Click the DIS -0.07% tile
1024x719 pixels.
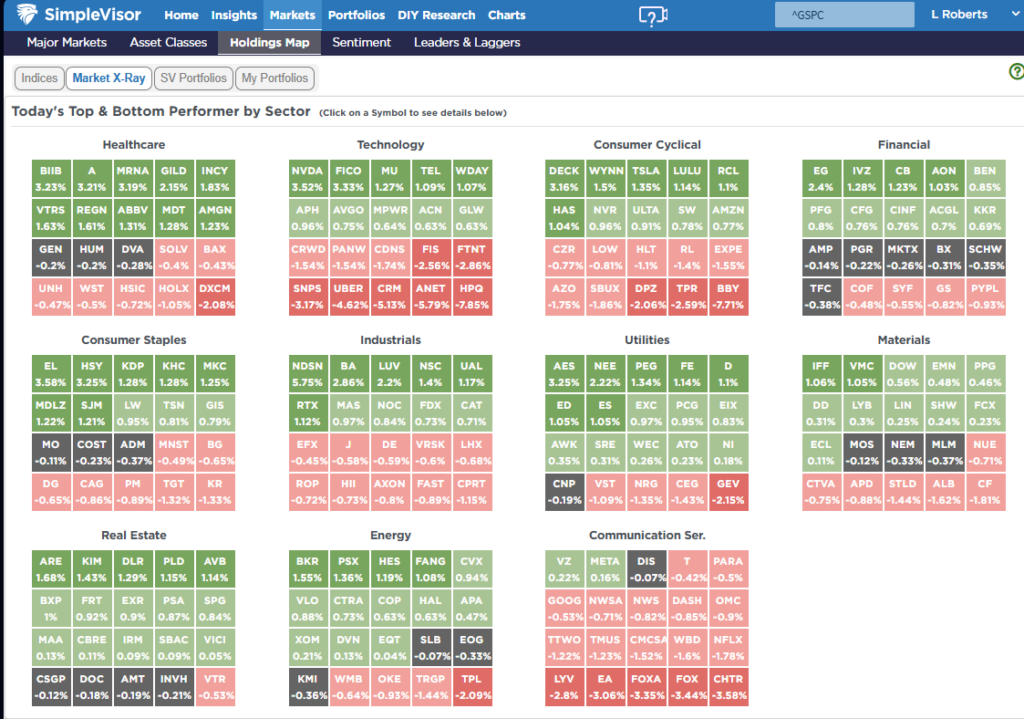click(x=646, y=569)
